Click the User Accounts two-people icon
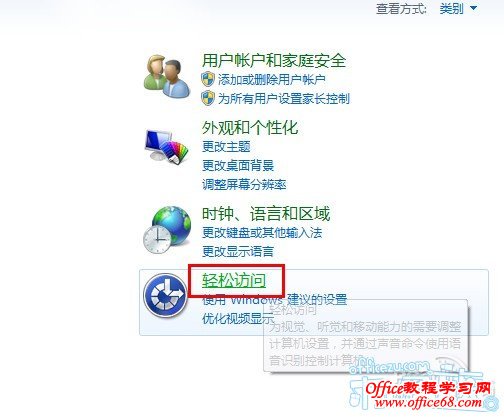This screenshot has height=417, width=504. tap(167, 76)
